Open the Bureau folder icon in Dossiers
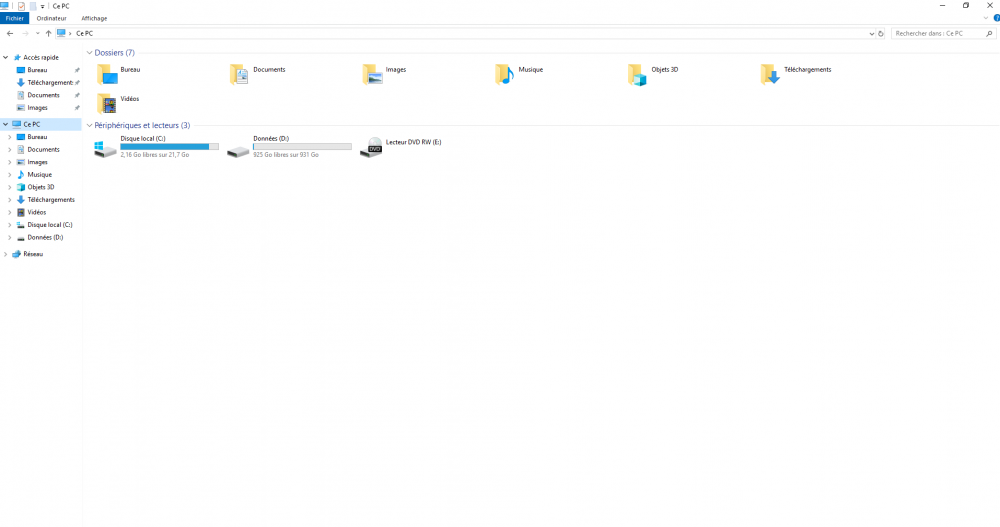 click(x=107, y=75)
